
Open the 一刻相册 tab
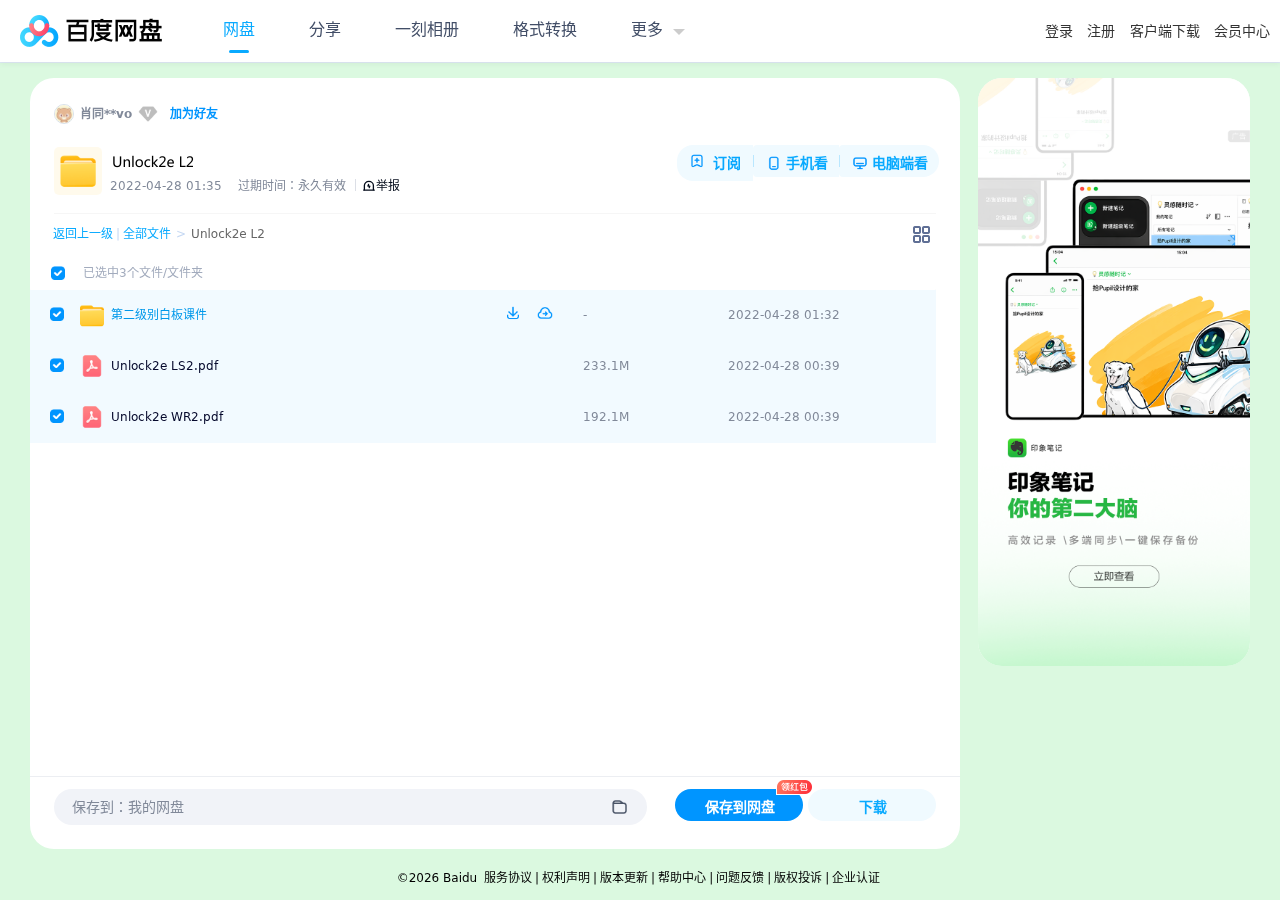click(427, 30)
